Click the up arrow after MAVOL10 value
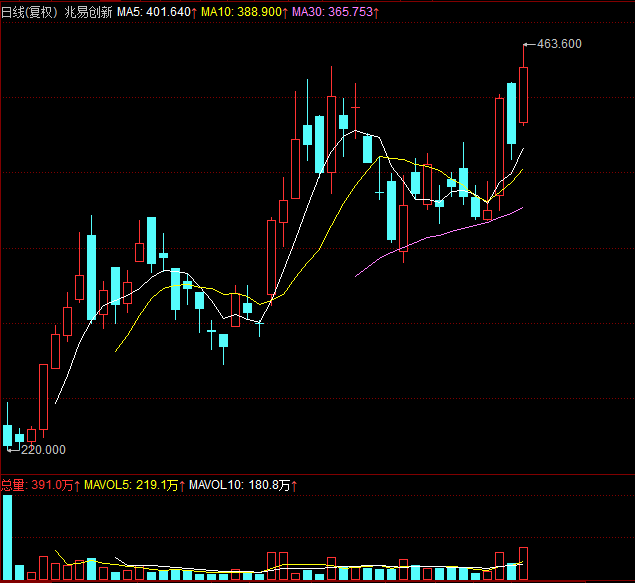This screenshot has height=583, width=635. (x=296, y=485)
